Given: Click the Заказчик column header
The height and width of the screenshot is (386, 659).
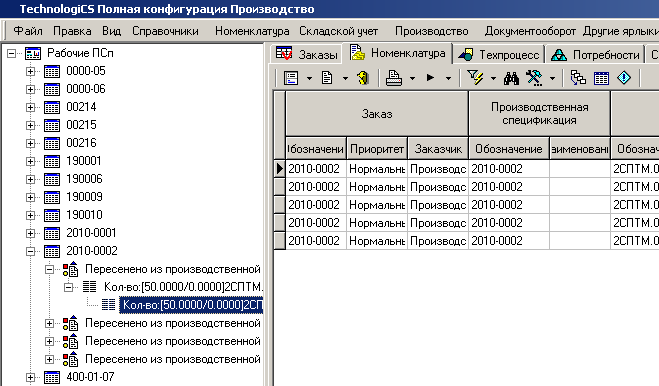Looking at the screenshot, I should pyautogui.click(x=438, y=149).
